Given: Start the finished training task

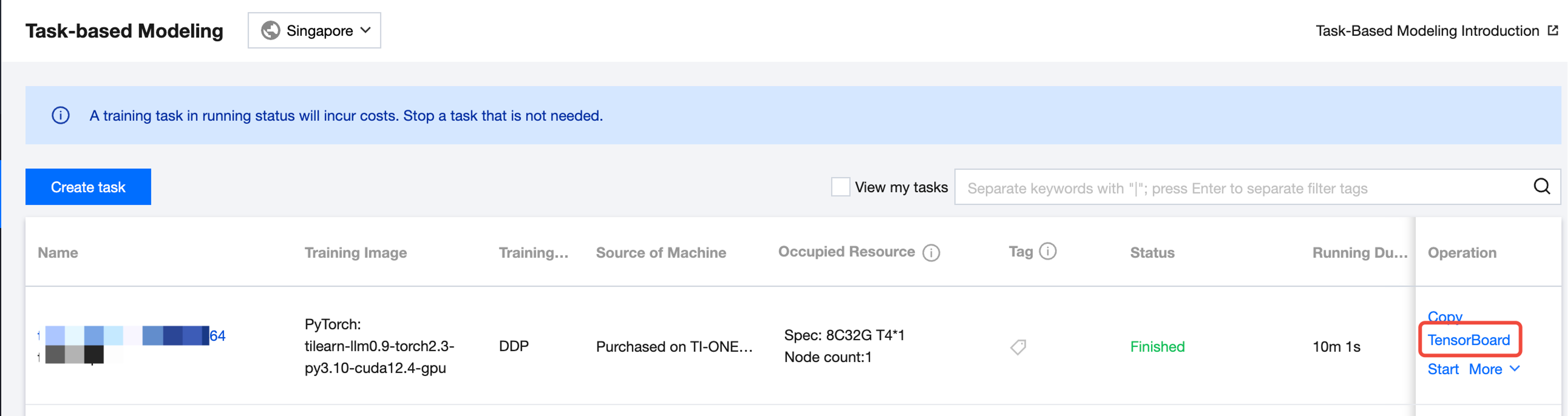Looking at the screenshot, I should point(1443,369).
